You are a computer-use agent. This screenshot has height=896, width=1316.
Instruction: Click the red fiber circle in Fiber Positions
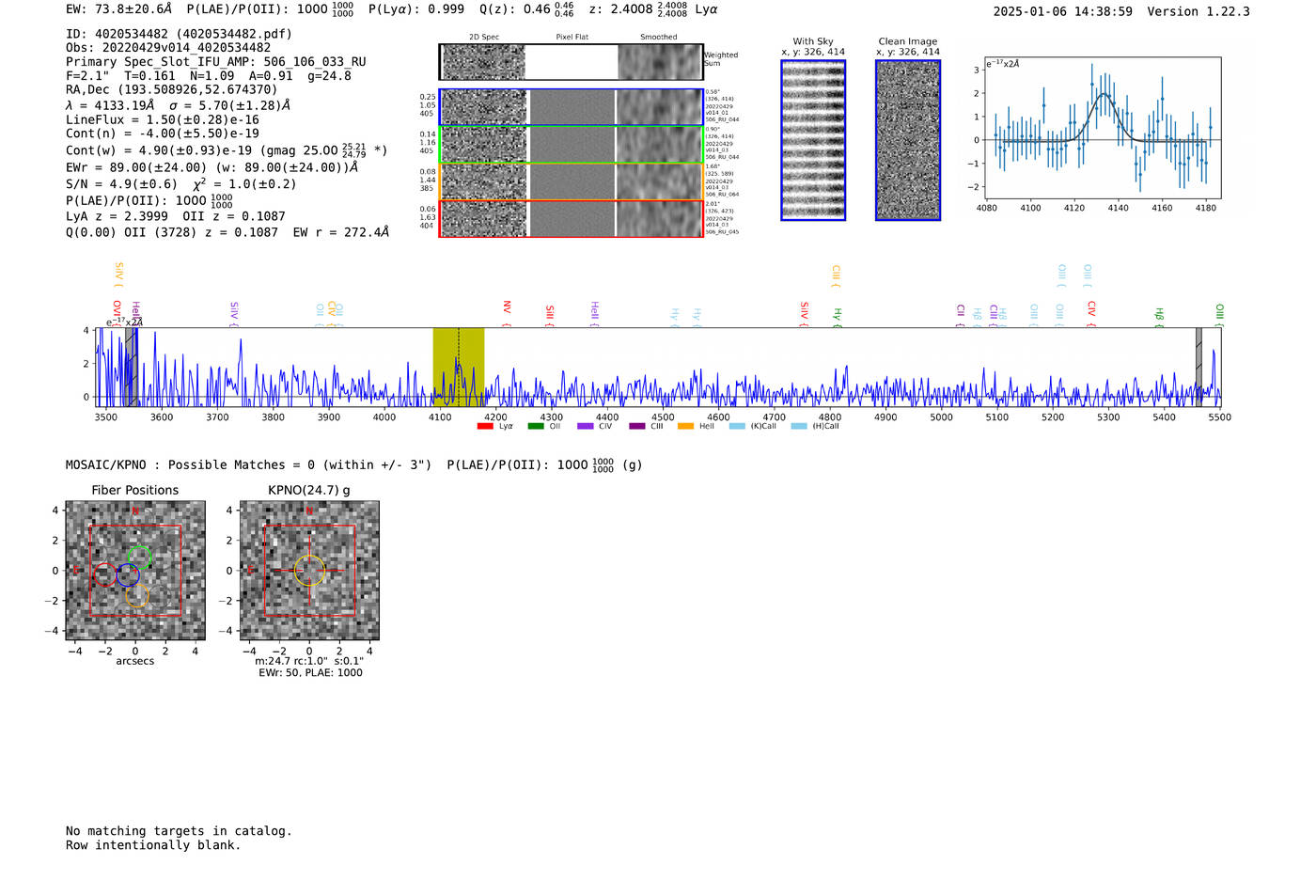pyautogui.click(x=105, y=574)
